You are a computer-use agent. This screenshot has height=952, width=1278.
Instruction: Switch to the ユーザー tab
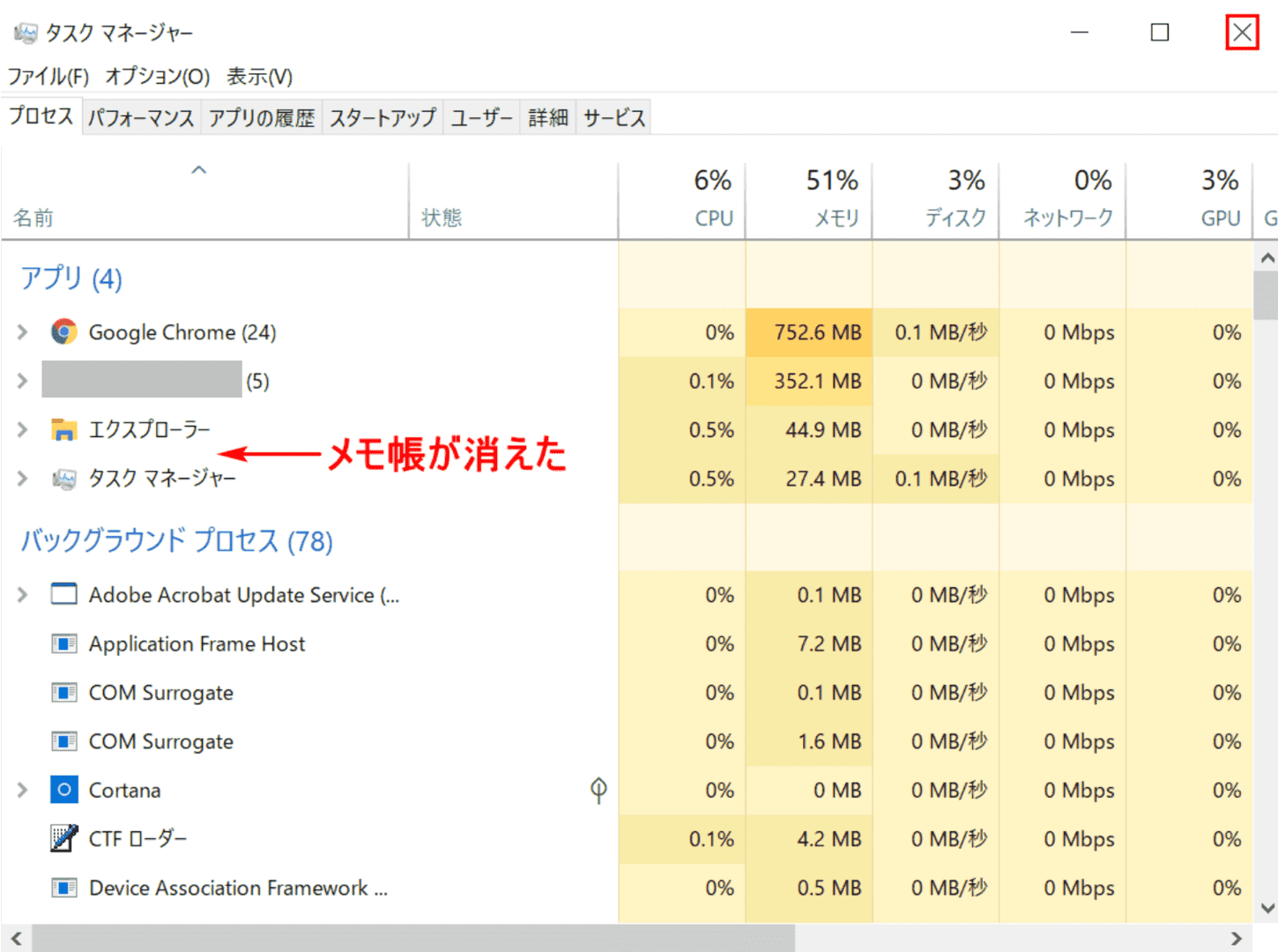tap(481, 117)
